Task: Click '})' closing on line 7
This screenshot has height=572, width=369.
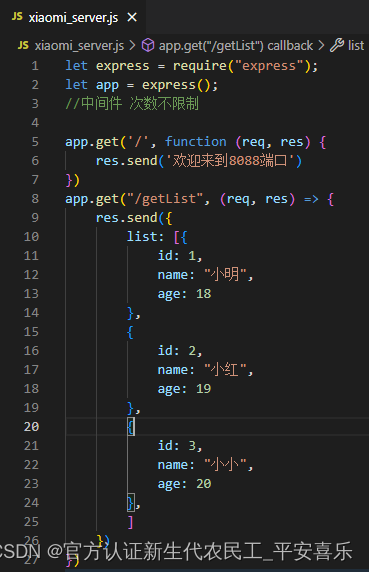Action: (73, 180)
